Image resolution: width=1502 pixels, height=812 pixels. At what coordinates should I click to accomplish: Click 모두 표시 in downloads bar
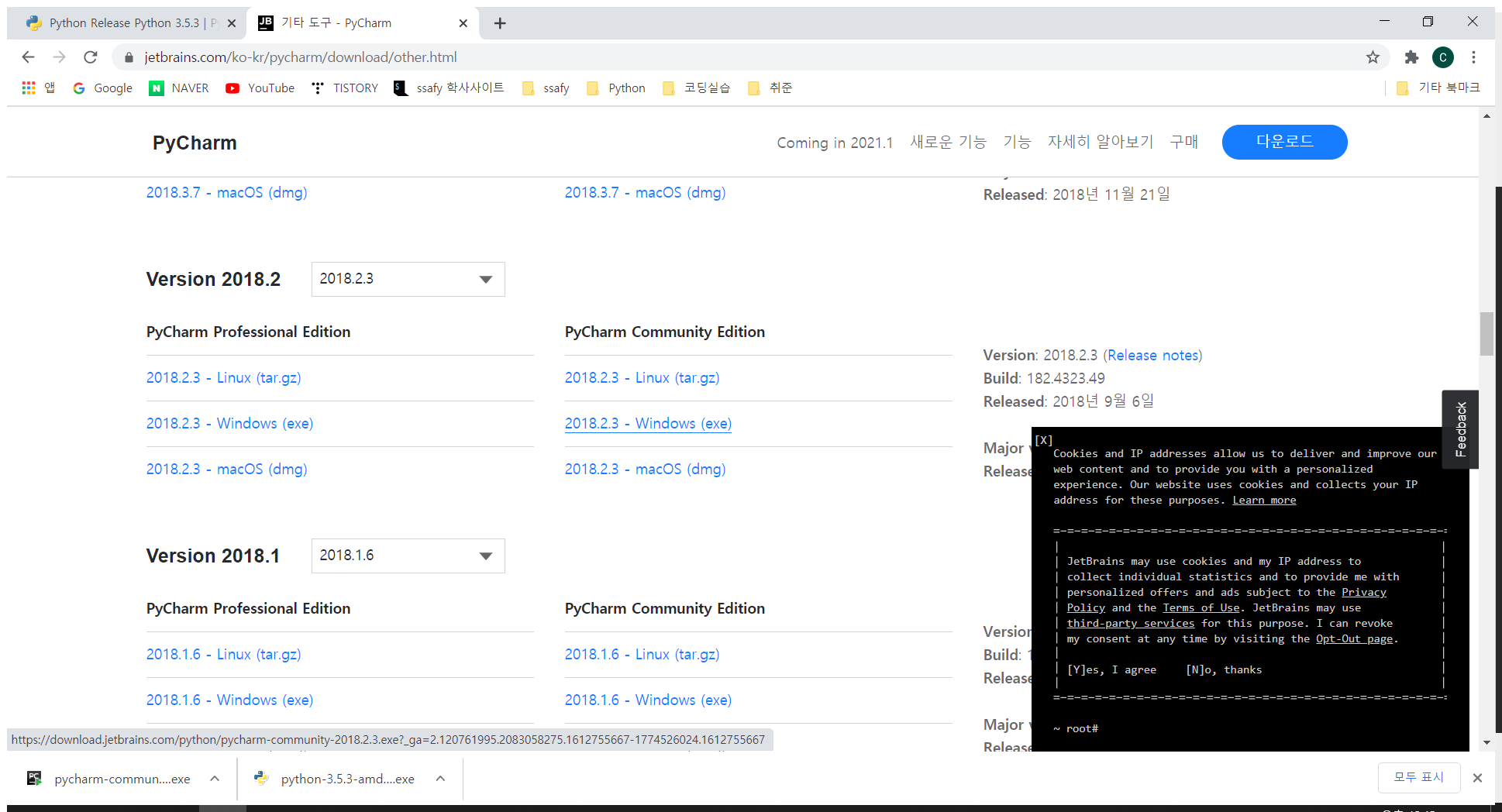coord(1418,777)
